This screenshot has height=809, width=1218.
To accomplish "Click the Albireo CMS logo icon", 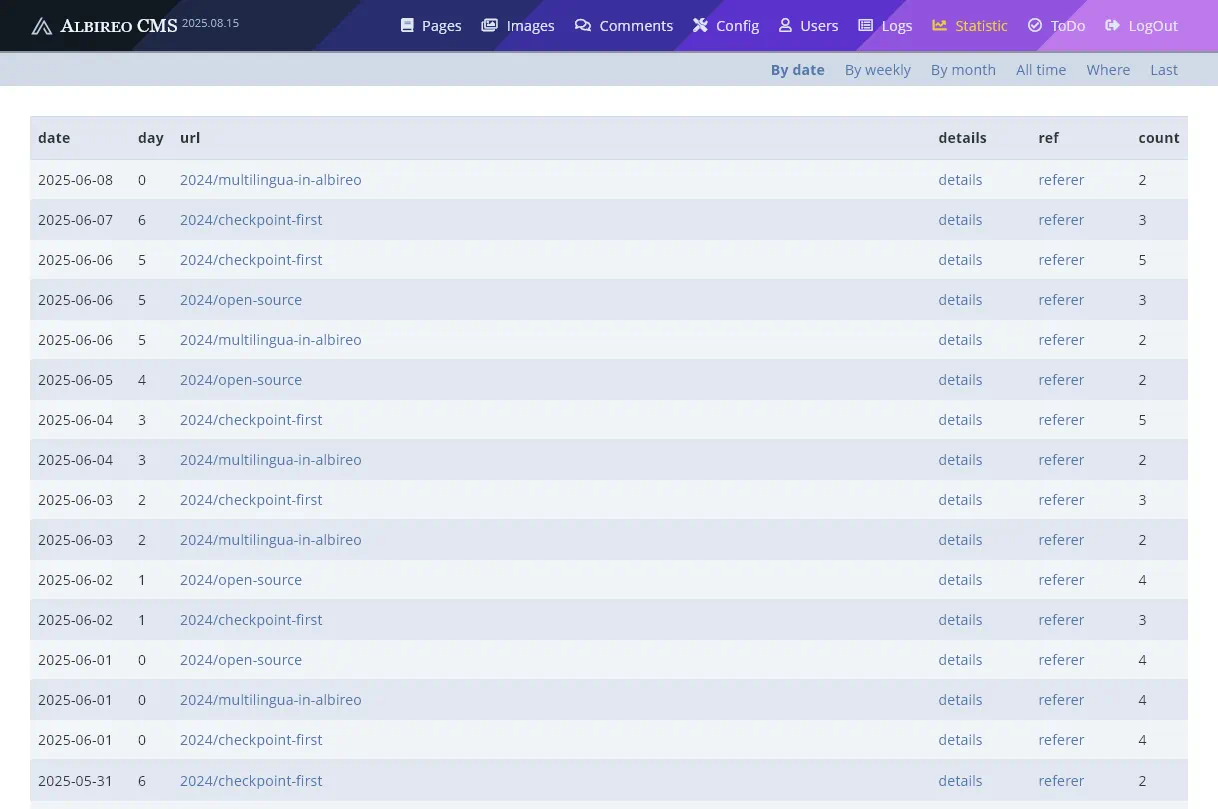I will point(41,26).
